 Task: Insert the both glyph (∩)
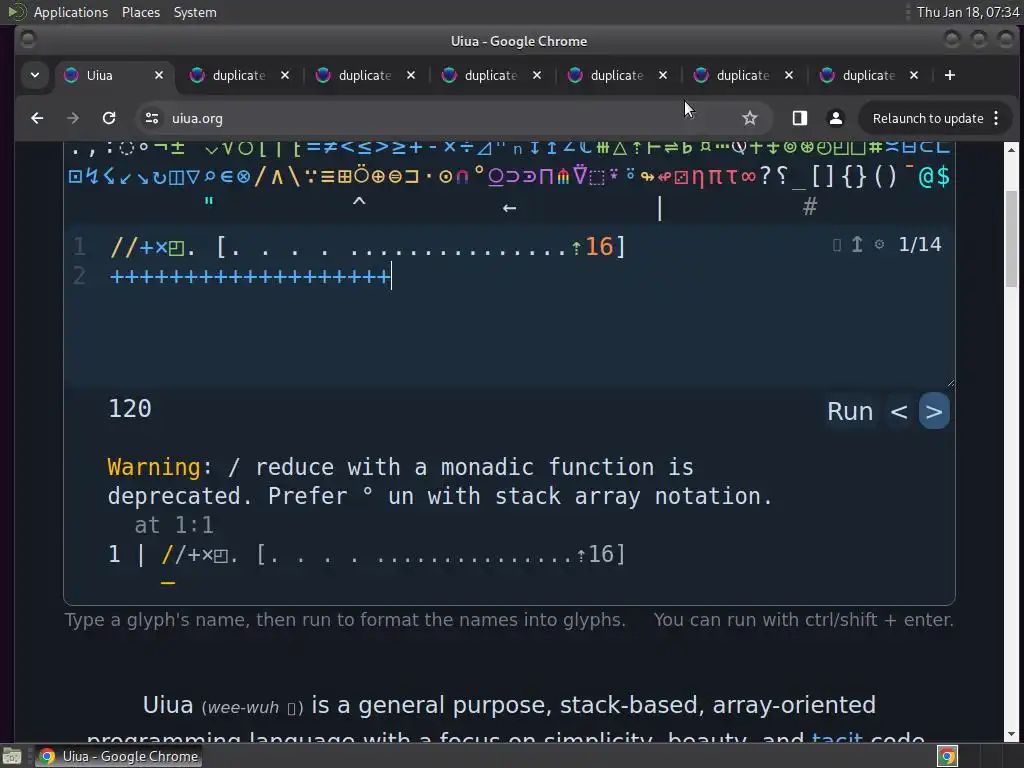point(462,176)
